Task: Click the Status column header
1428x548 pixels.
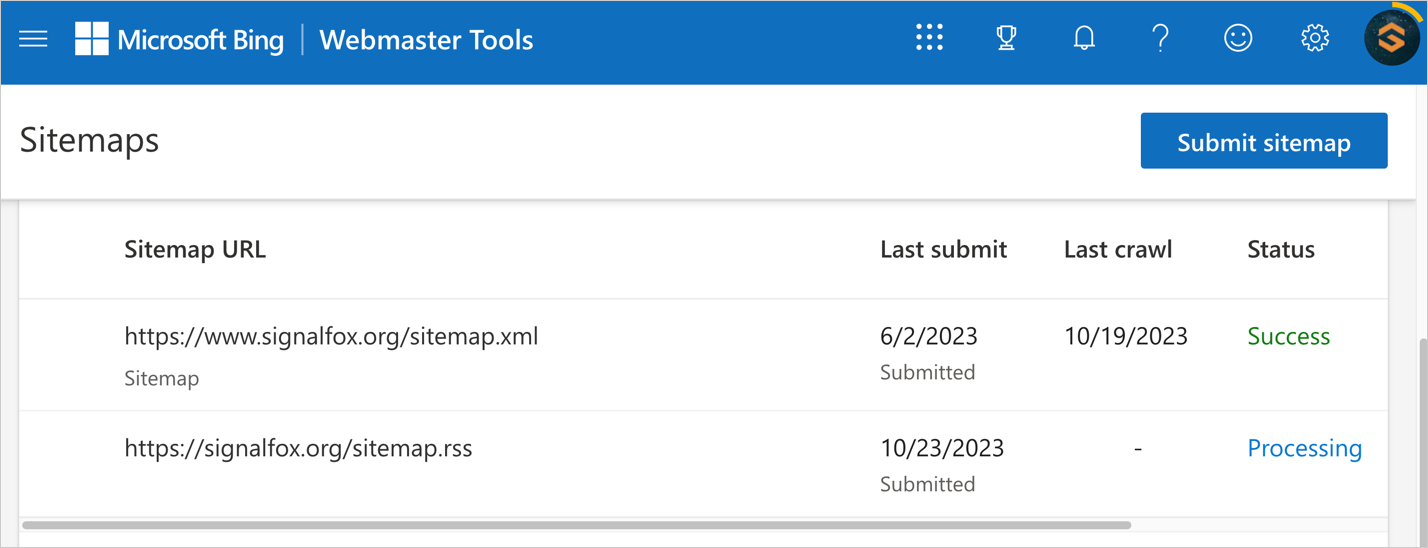Action: tap(1280, 249)
